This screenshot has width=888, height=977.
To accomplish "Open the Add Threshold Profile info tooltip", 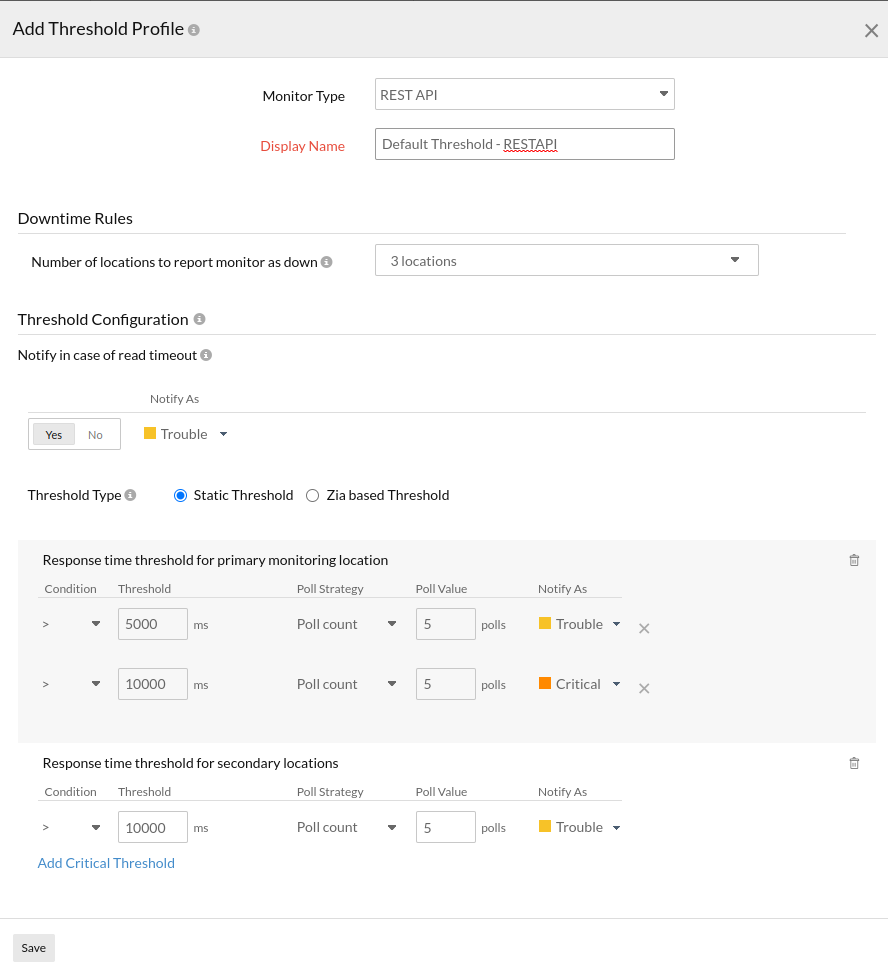I will (x=194, y=28).
